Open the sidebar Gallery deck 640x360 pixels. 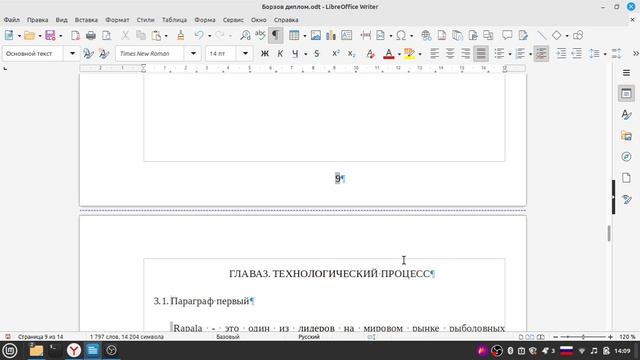pos(626,136)
